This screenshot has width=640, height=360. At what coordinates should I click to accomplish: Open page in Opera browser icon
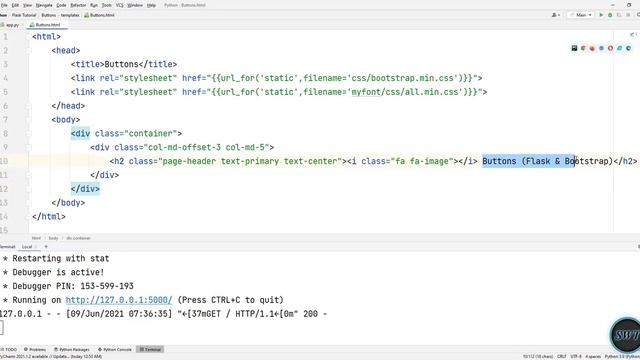(610, 48)
